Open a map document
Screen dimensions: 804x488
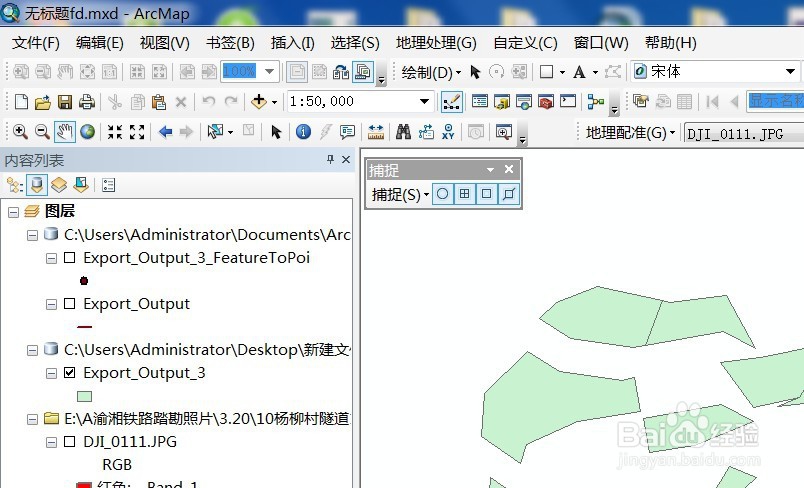[43, 102]
